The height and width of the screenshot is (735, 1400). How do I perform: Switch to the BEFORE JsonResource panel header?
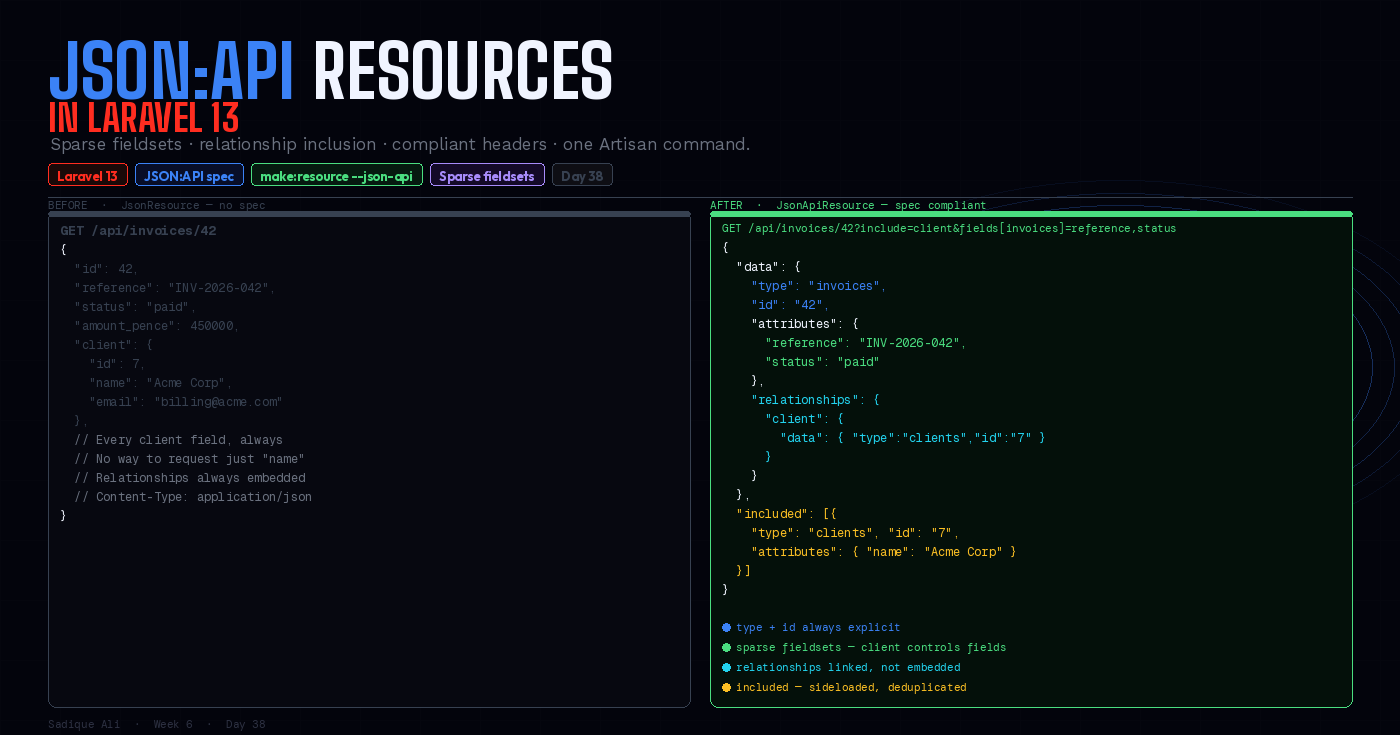coord(156,205)
